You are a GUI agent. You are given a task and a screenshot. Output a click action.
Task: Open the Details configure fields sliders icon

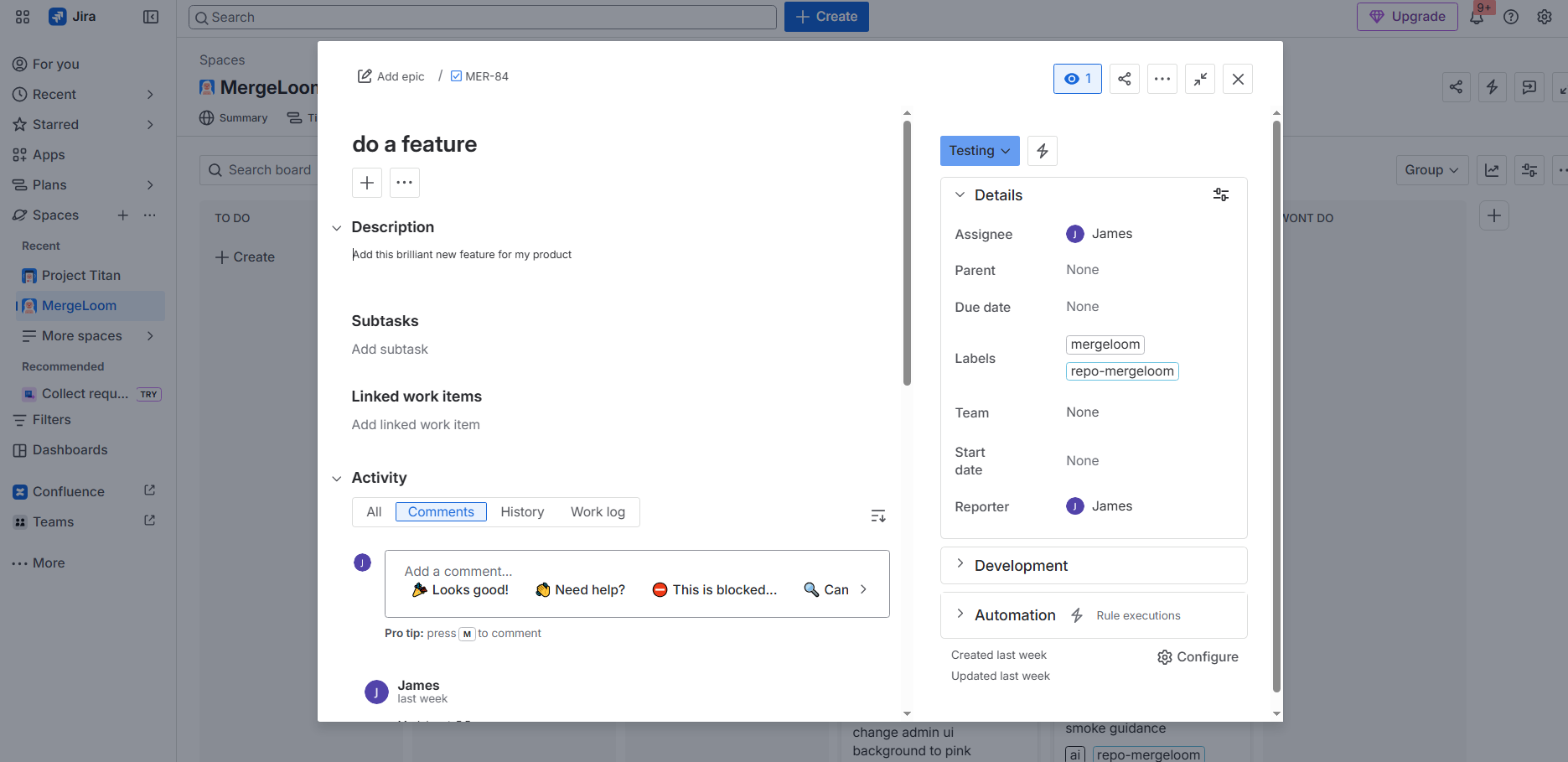pos(1221,194)
